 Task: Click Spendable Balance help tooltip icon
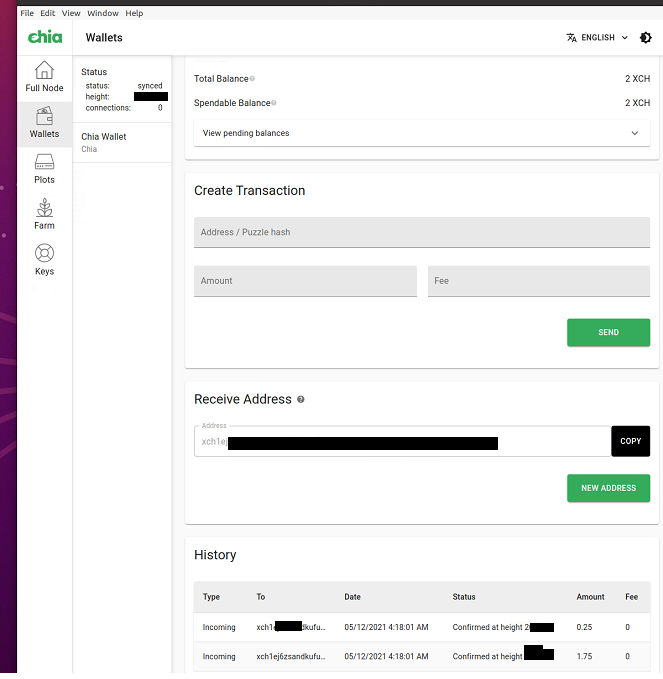(x=274, y=103)
